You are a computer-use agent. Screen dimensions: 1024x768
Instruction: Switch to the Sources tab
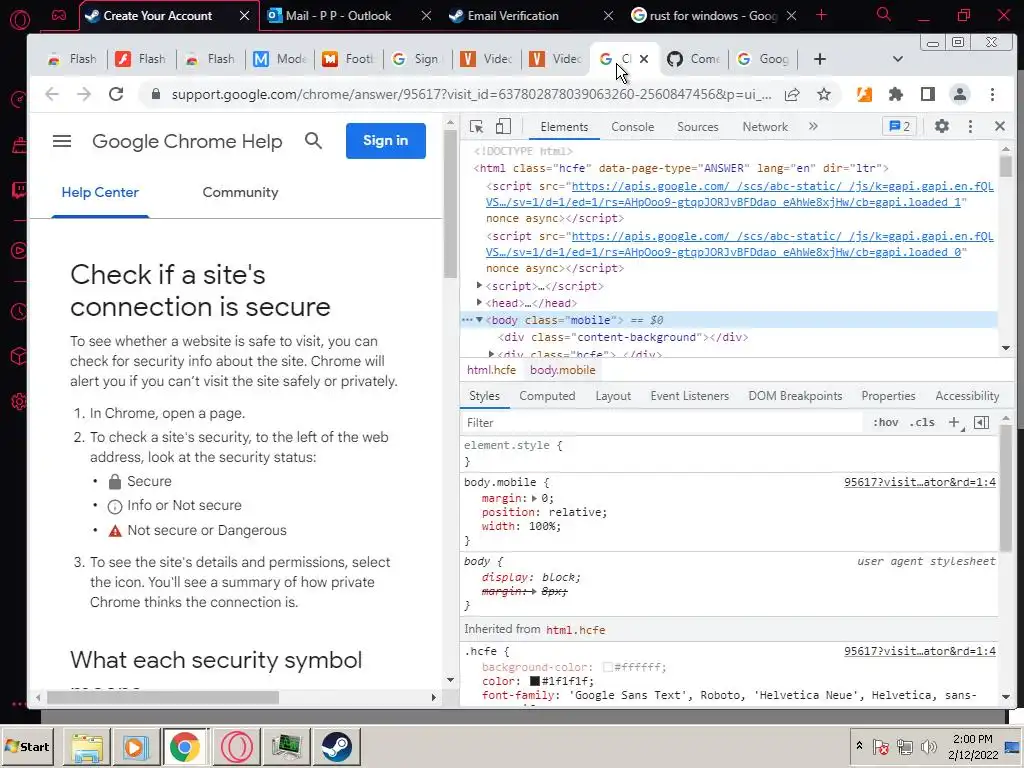697,127
